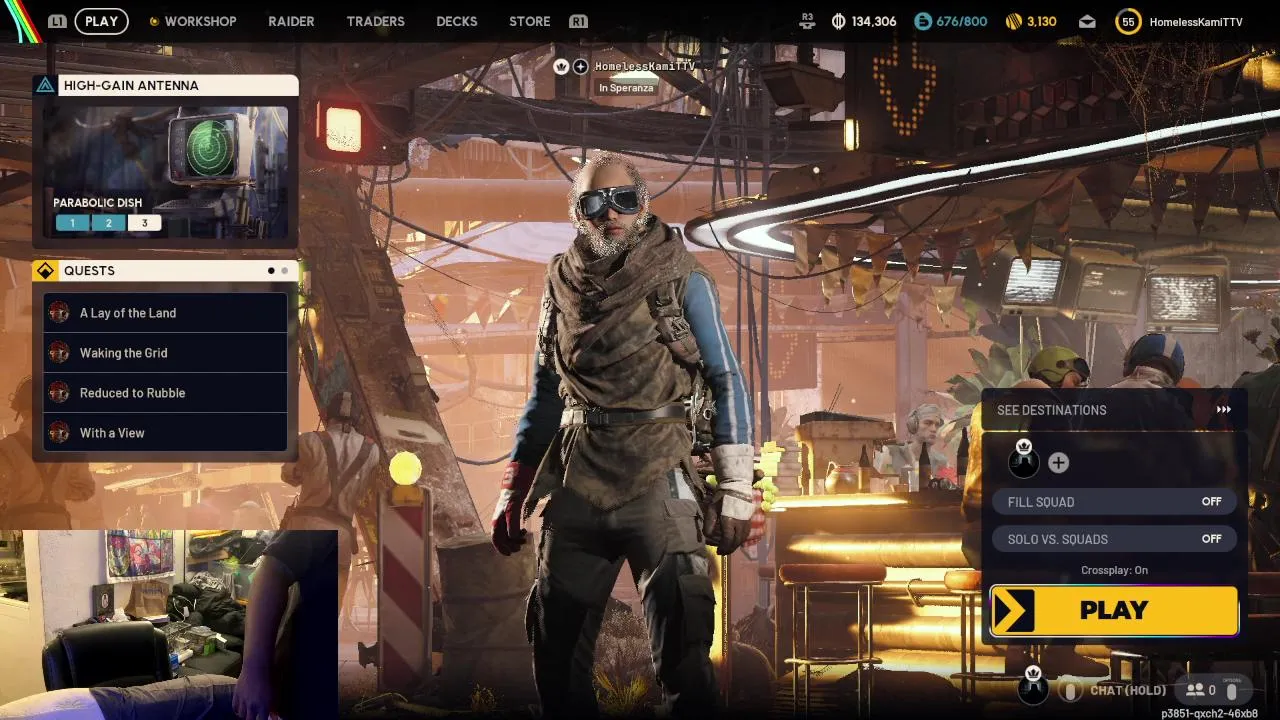Image resolution: width=1280 pixels, height=720 pixels.
Task: Click the R3 stick icon in top bar
Action: point(808,20)
